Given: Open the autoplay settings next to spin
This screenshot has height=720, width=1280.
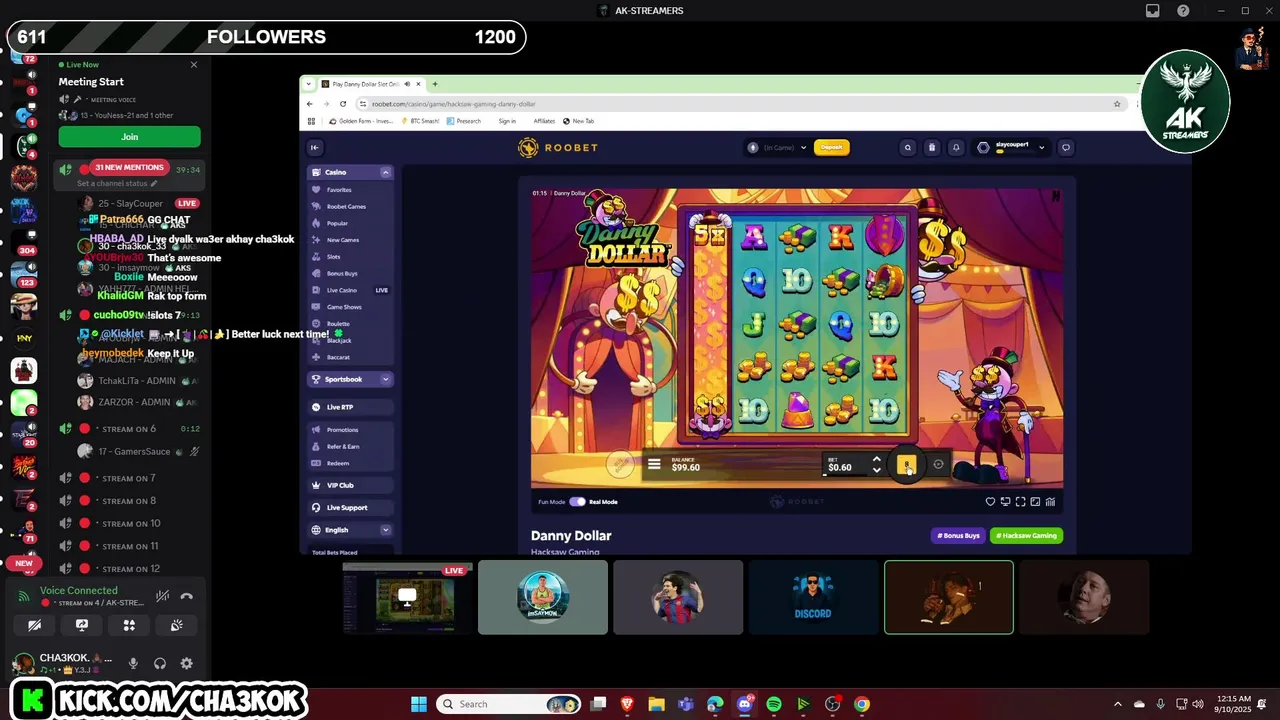Looking at the screenshot, I should pyautogui.click(x=938, y=464).
